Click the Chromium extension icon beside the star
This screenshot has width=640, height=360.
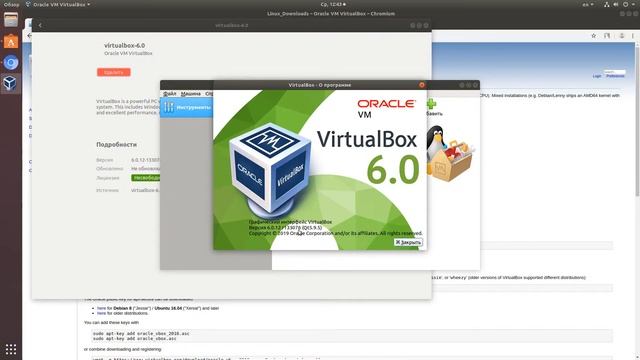coord(607,36)
